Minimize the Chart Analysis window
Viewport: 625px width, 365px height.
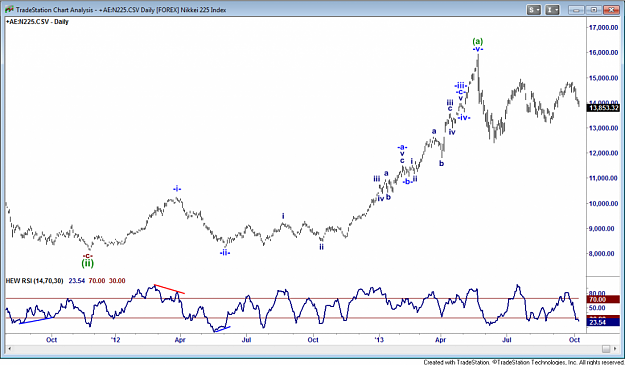[x=576, y=10]
